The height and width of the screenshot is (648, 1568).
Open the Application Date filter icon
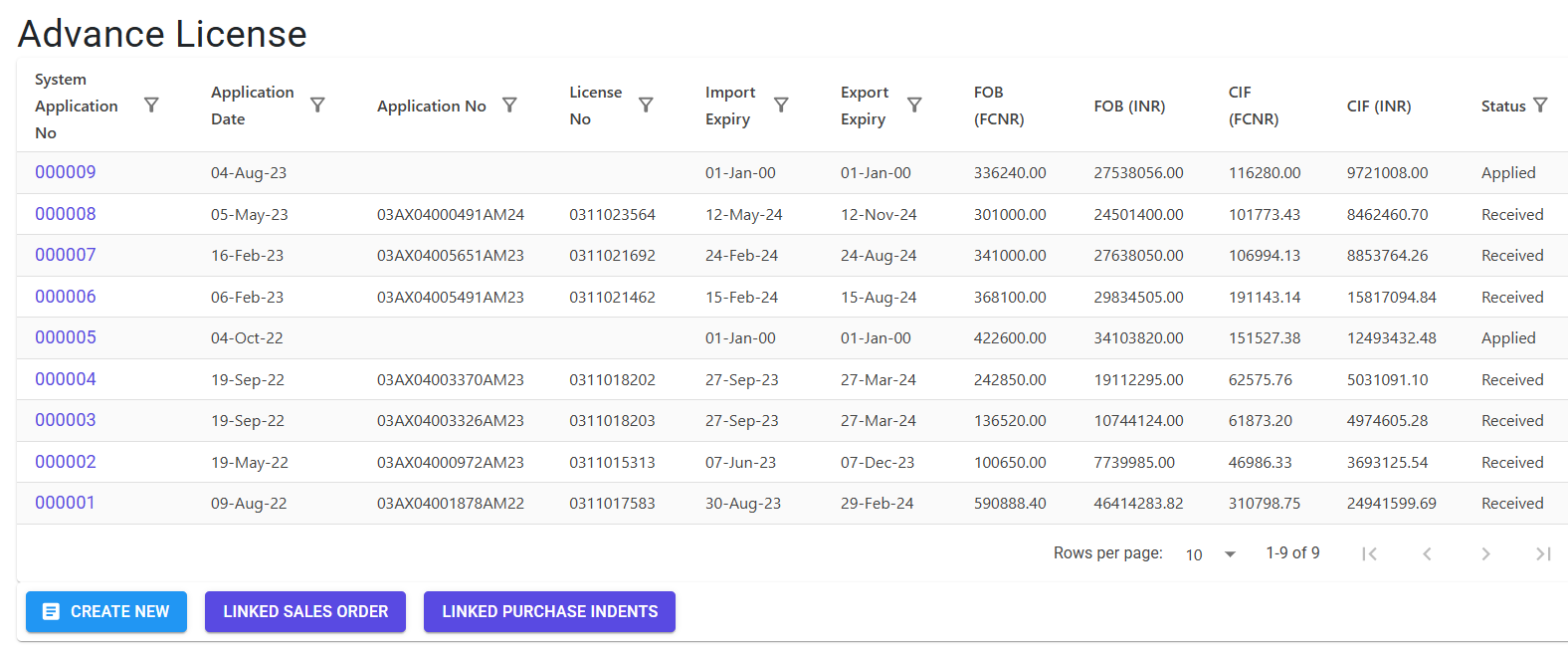(x=317, y=105)
